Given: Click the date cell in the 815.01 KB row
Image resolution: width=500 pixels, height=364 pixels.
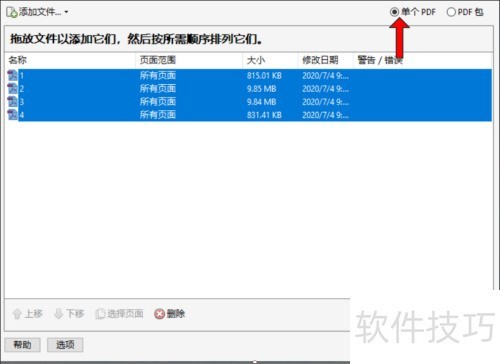Looking at the screenshot, I should tap(325, 76).
